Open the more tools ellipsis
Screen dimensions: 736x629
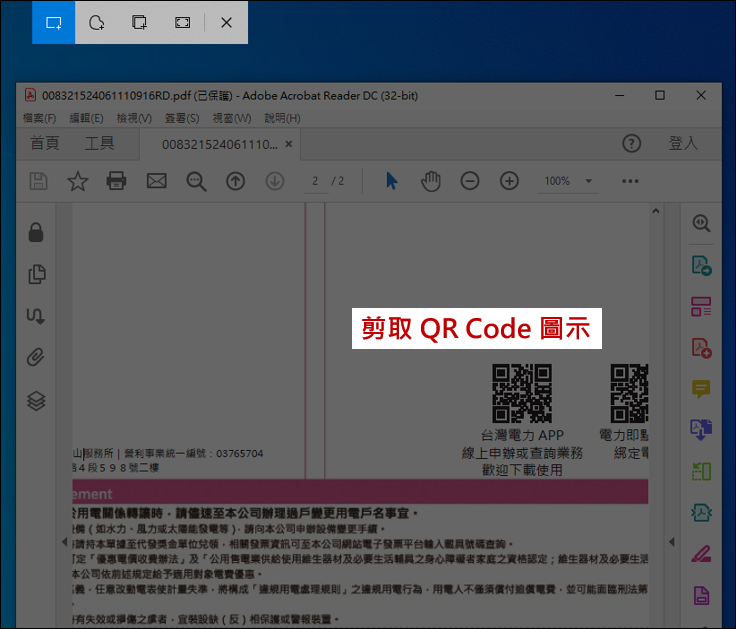point(630,181)
